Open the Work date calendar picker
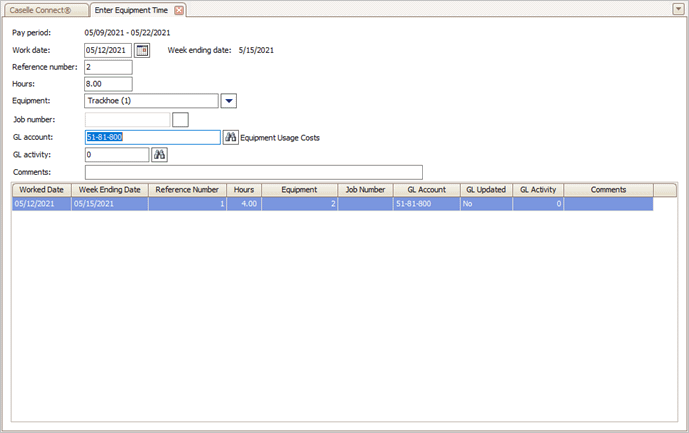Viewport: 689px width, 433px height. pos(142,49)
